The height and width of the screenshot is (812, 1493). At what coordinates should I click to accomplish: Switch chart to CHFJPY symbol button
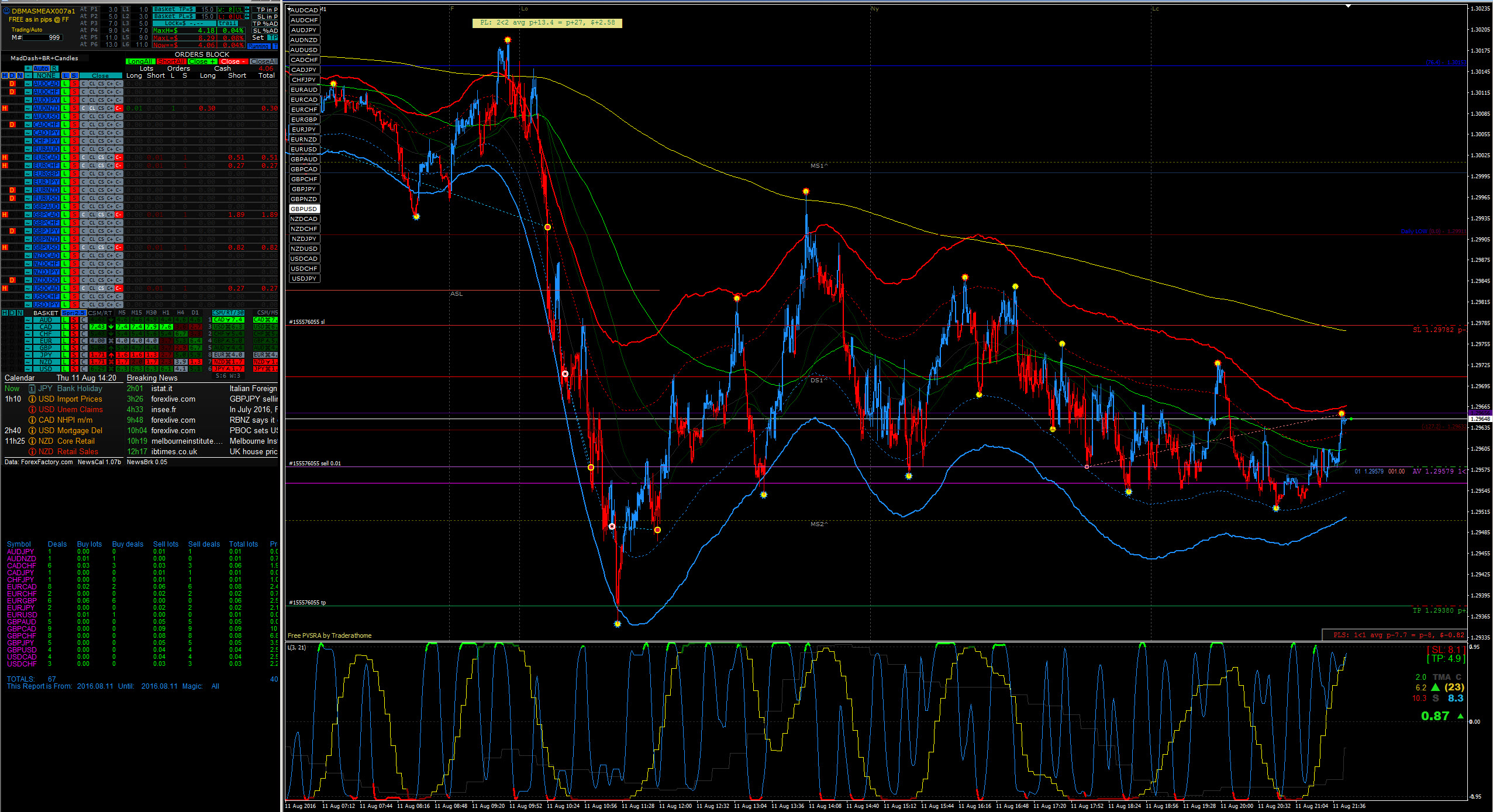click(x=305, y=80)
